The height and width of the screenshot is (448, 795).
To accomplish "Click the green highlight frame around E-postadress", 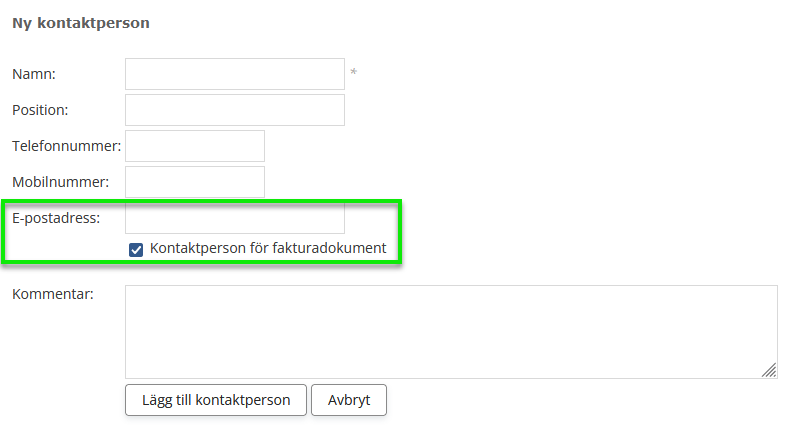I will 401,232.
